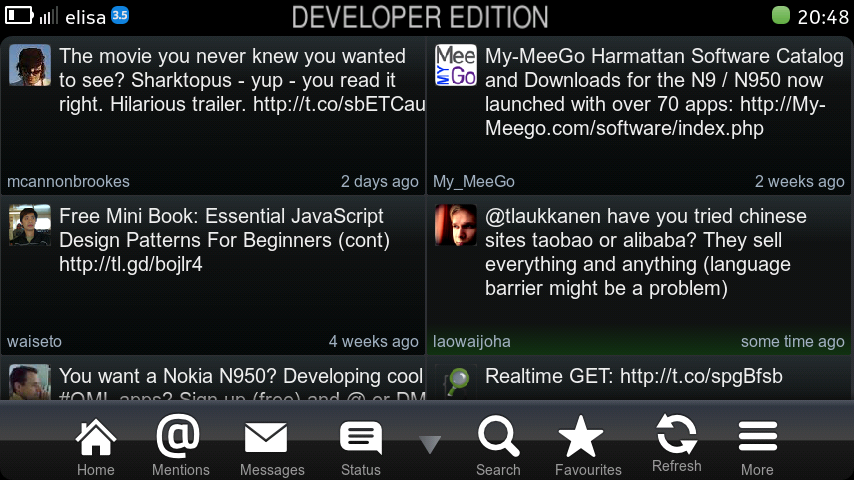
Task: Open the Home timeline icon
Action: pyautogui.click(x=96, y=437)
